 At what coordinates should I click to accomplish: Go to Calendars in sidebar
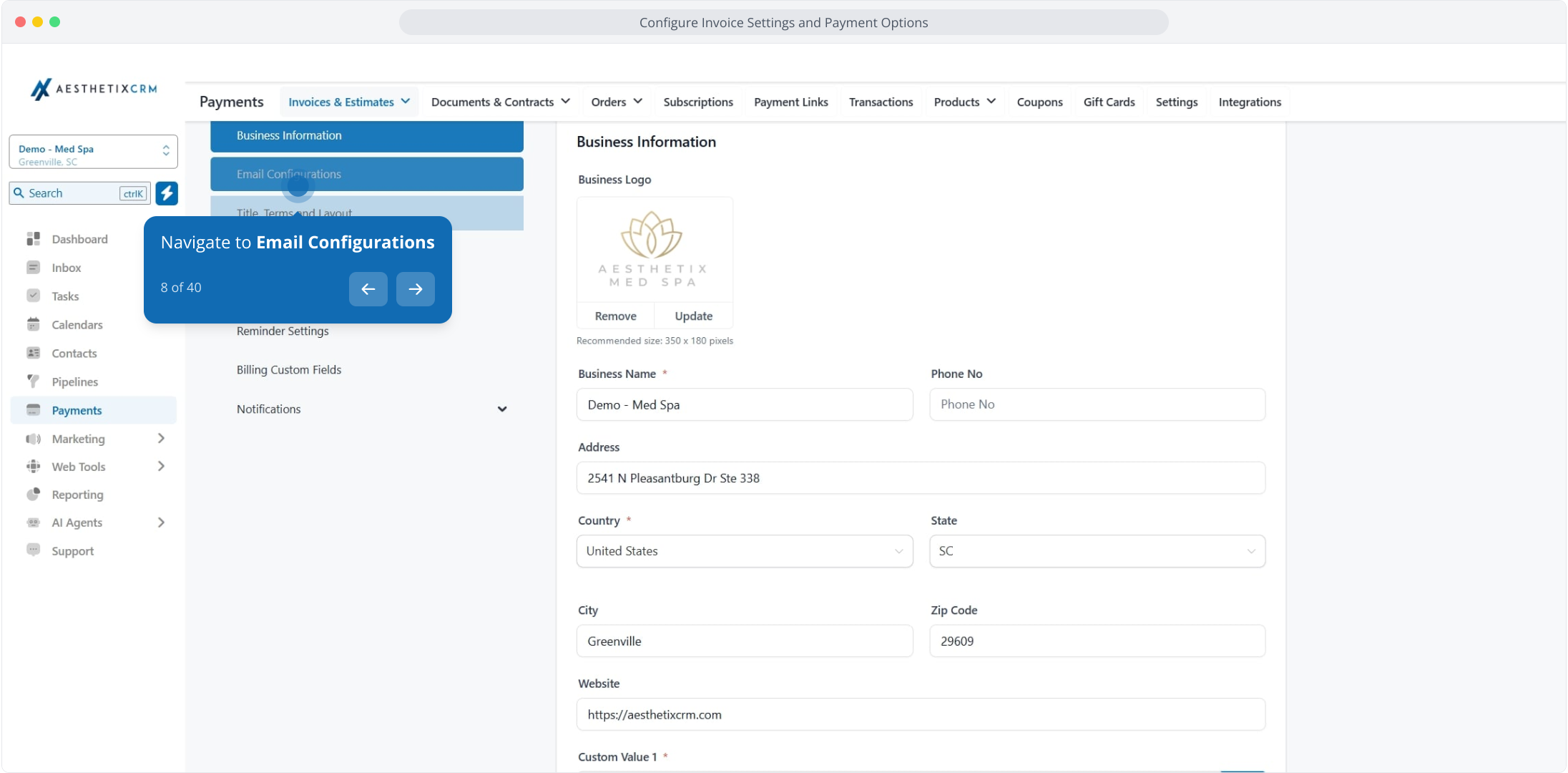(77, 325)
